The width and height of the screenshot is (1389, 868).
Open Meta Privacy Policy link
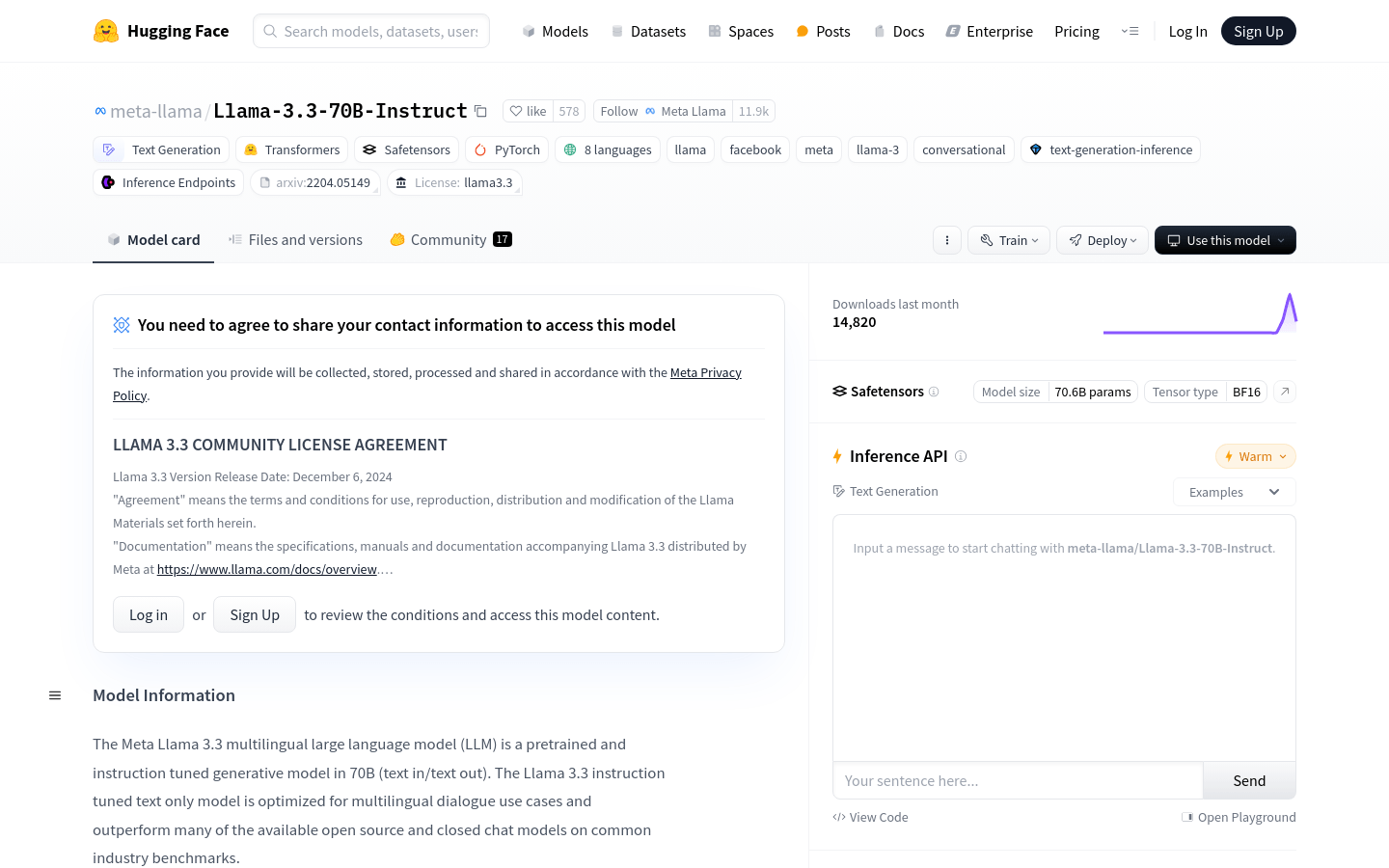click(706, 372)
